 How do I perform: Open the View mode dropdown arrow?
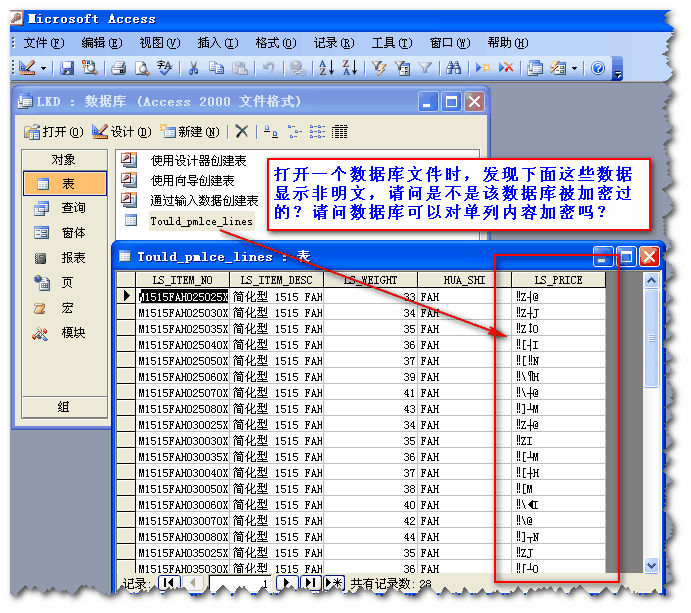[44, 68]
